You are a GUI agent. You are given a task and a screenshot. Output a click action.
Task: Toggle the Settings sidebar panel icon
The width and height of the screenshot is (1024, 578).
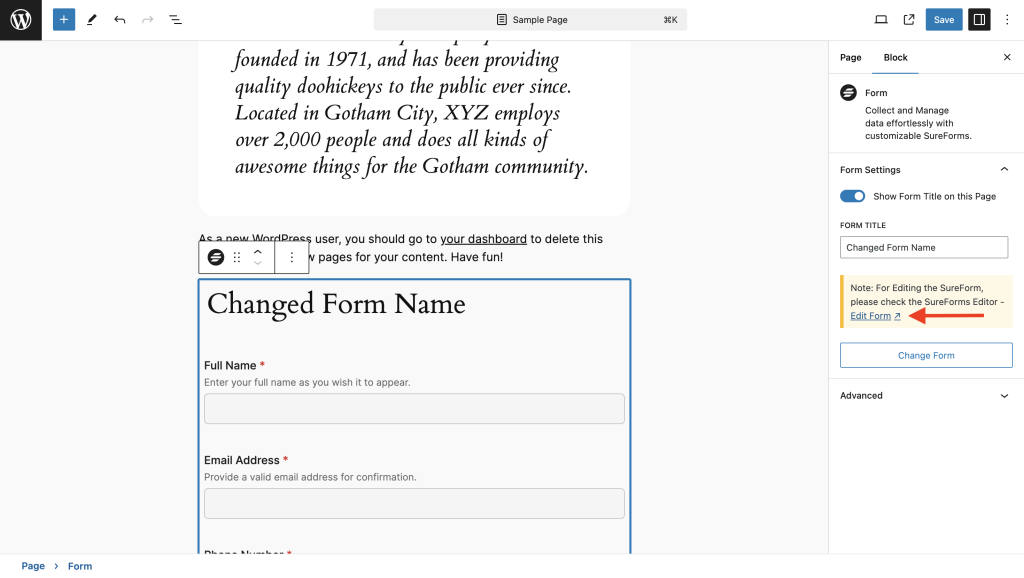coord(979,20)
